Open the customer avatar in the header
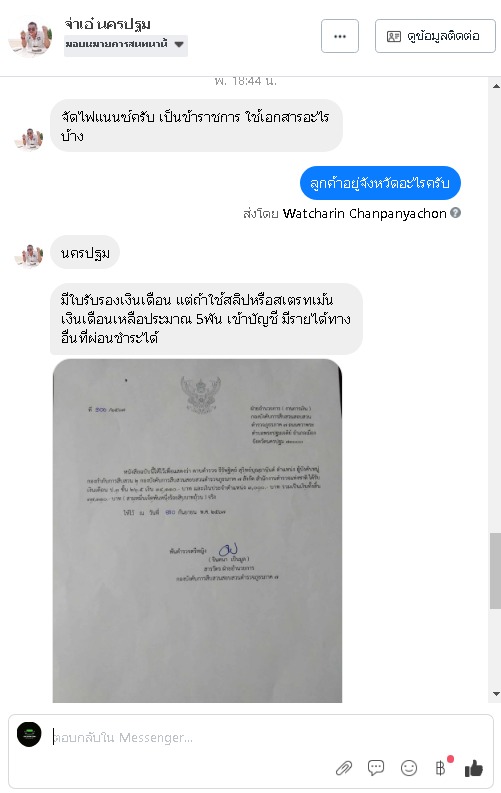This screenshot has width=501, height=793. click(x=31, y=37)
